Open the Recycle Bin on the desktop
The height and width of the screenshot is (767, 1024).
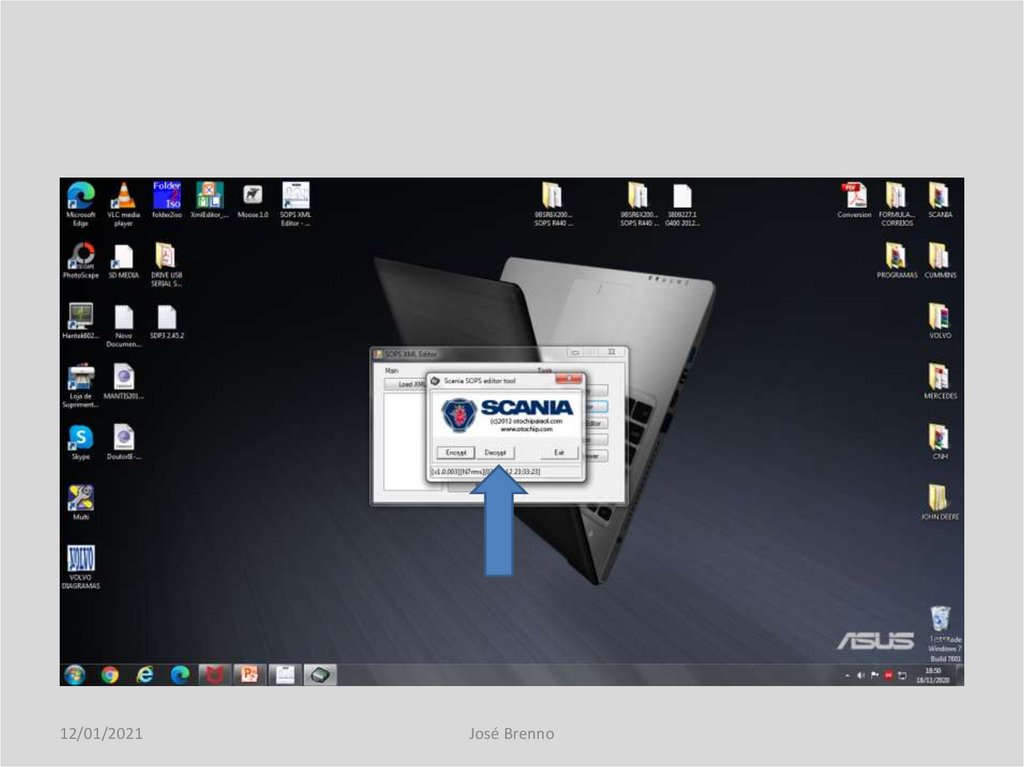tap(939, 619)
